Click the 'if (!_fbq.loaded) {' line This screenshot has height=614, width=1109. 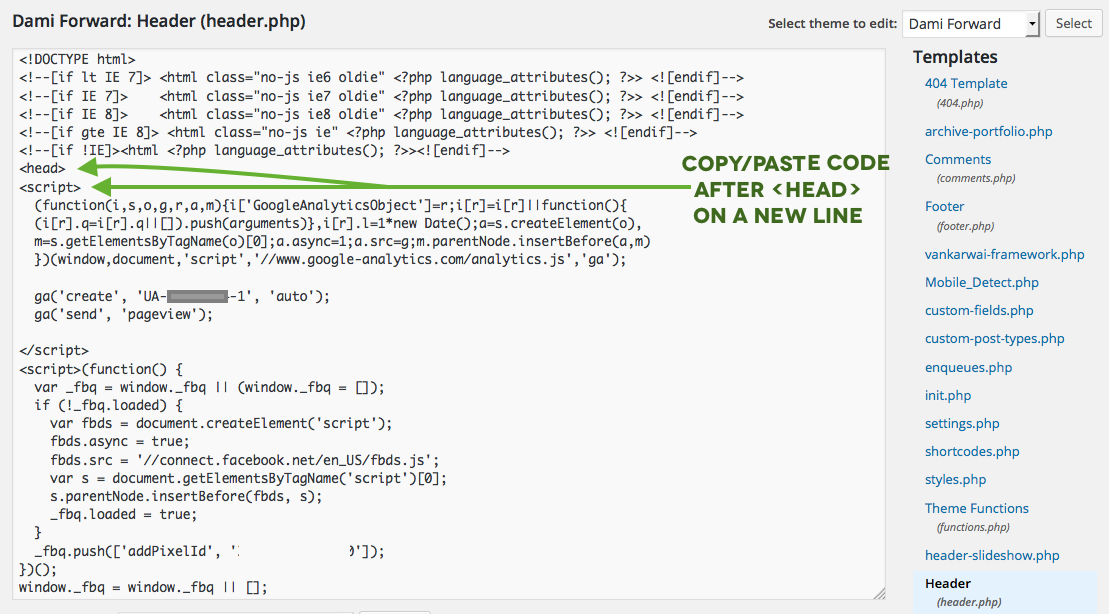pos(108,405)
